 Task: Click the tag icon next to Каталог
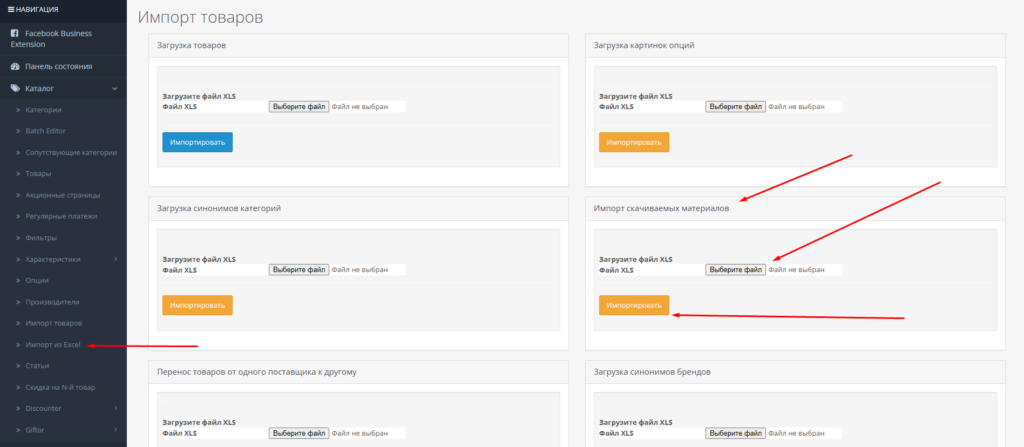point(15,88)
